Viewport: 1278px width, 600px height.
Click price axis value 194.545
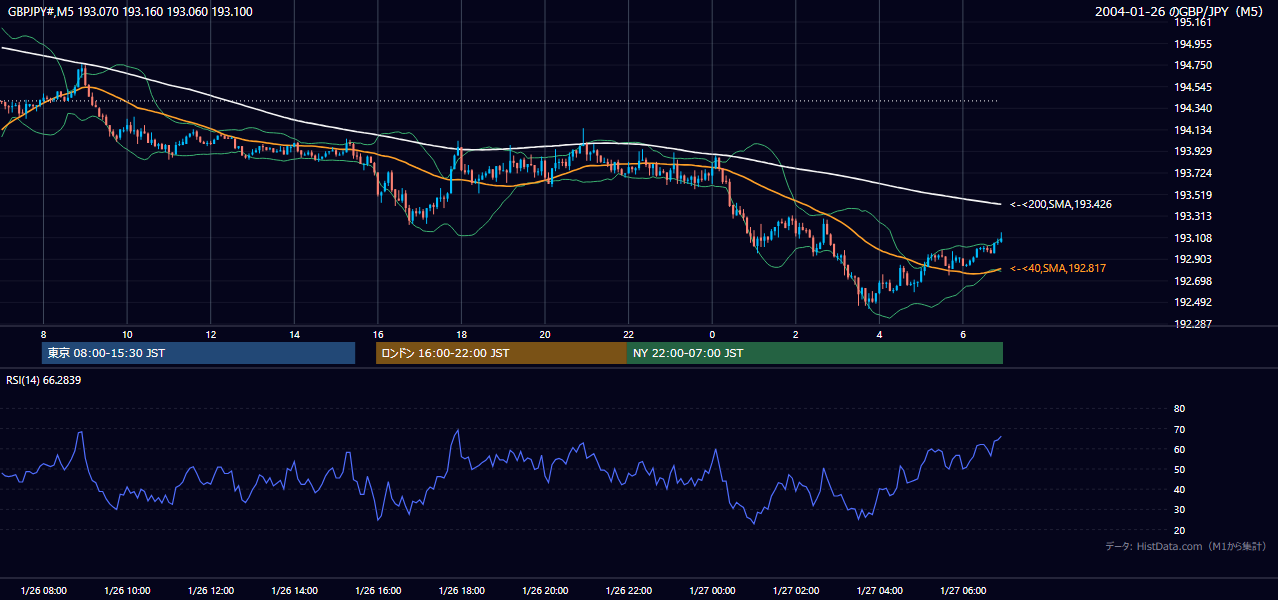pos(1193,87)
